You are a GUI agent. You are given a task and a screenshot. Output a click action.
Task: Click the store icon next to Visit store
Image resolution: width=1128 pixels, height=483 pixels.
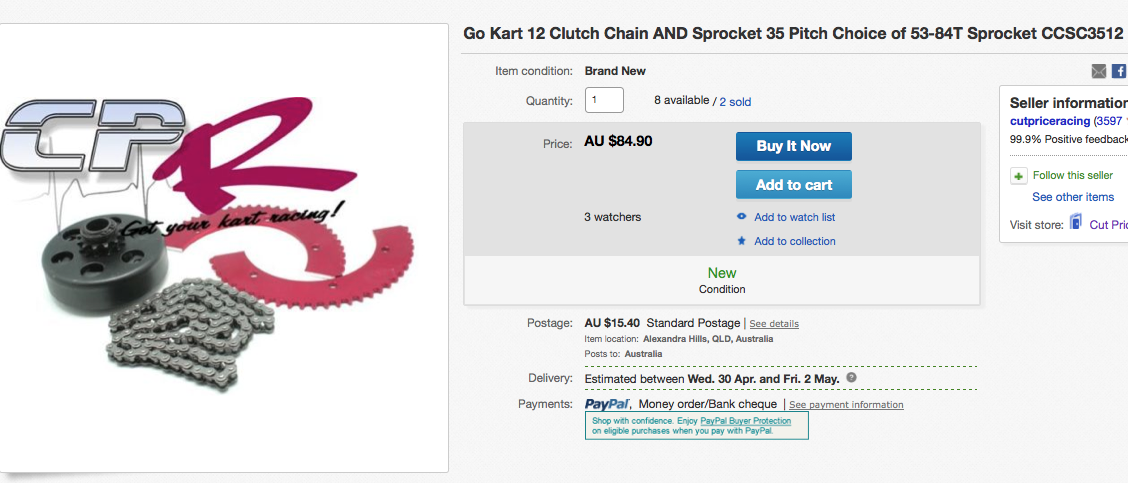click(x=1076, y=223)
